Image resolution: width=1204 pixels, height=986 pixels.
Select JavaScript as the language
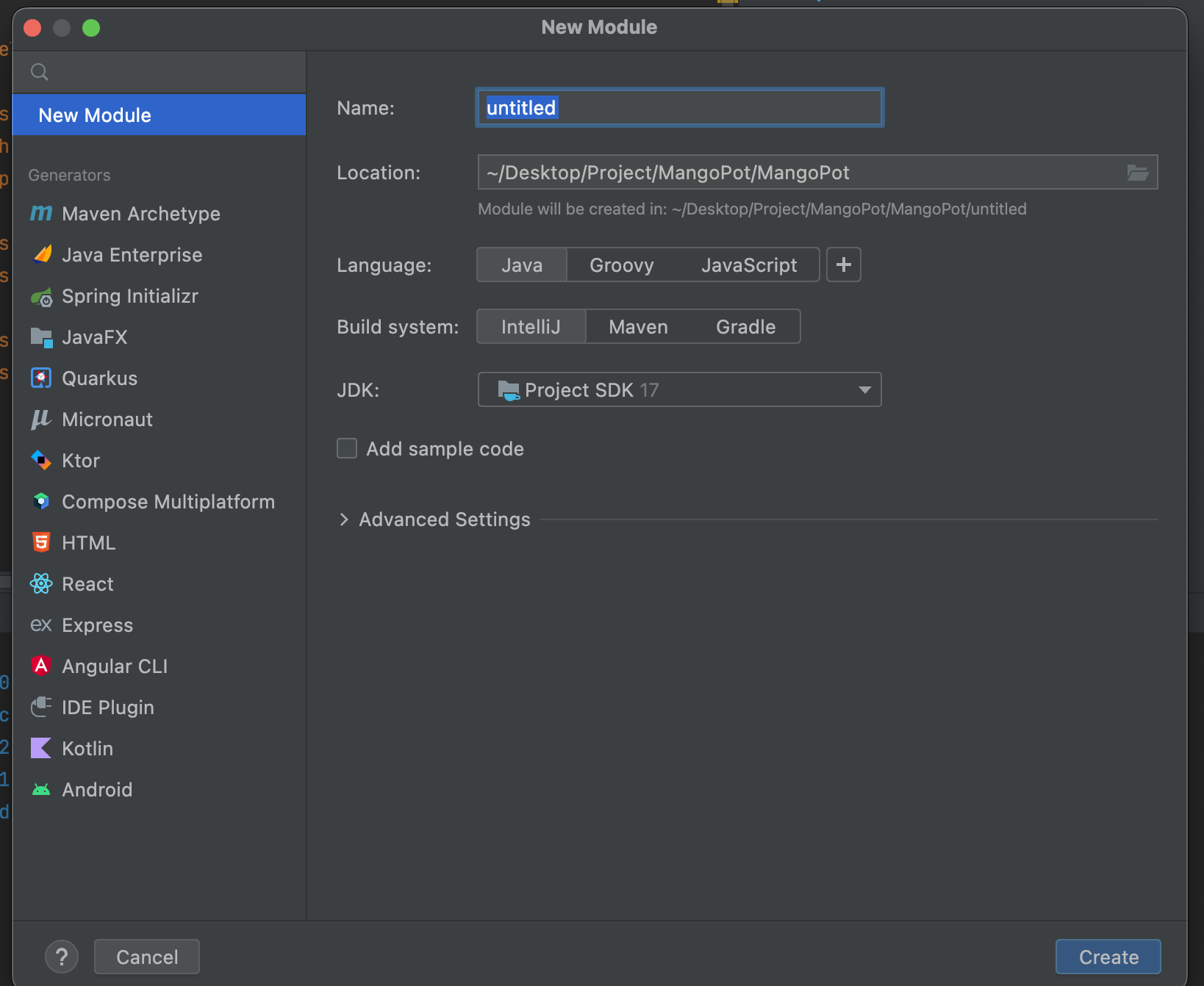749,265
